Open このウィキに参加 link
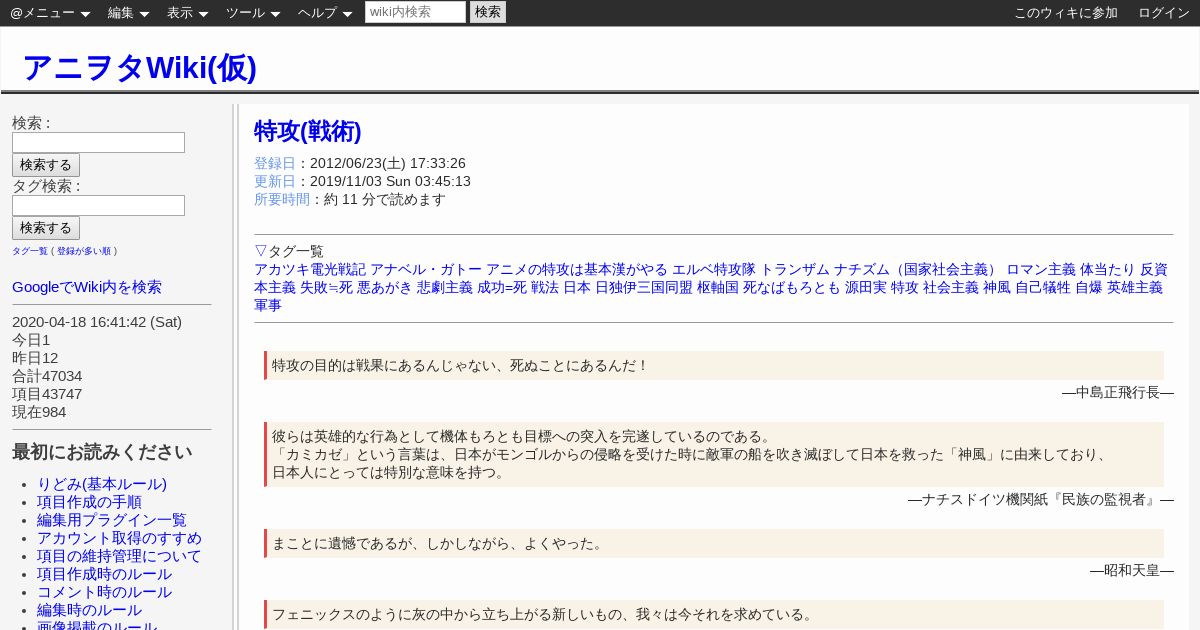Screen dimensions: 1200x630 1066,13
